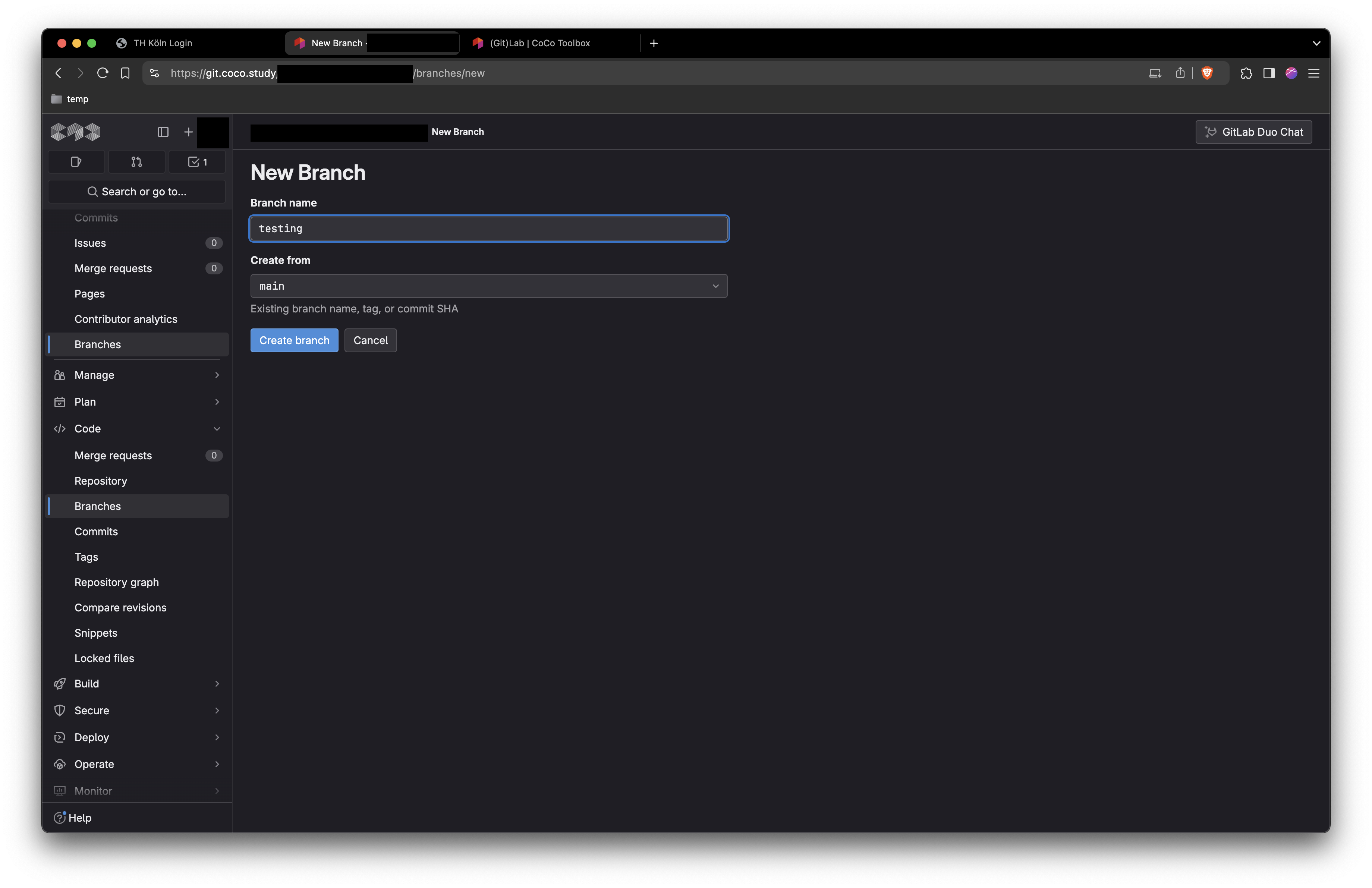Open the browser extensions puzzle icon
1372x888 pixels.
(1246, 73)
